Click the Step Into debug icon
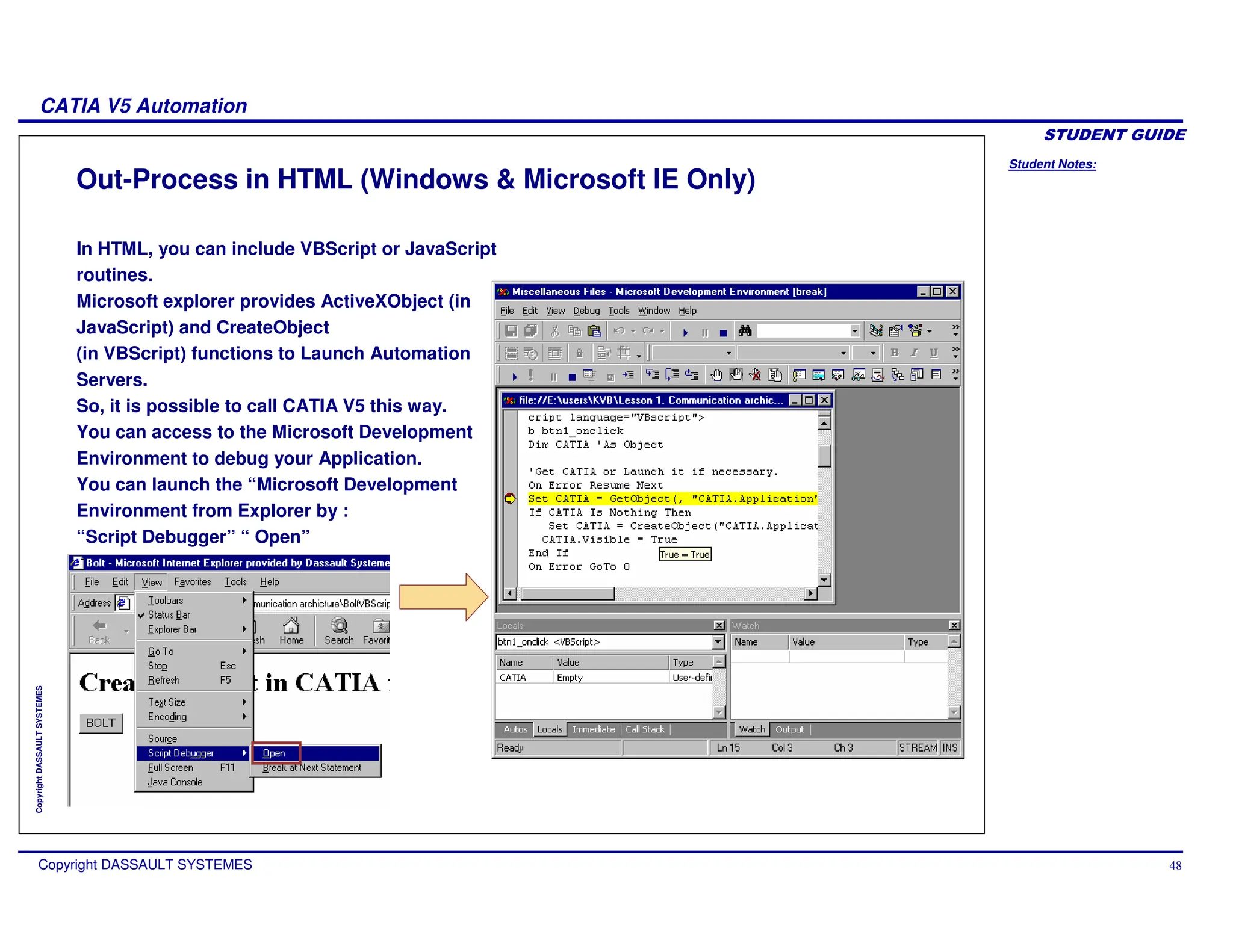 click(653, 375)
